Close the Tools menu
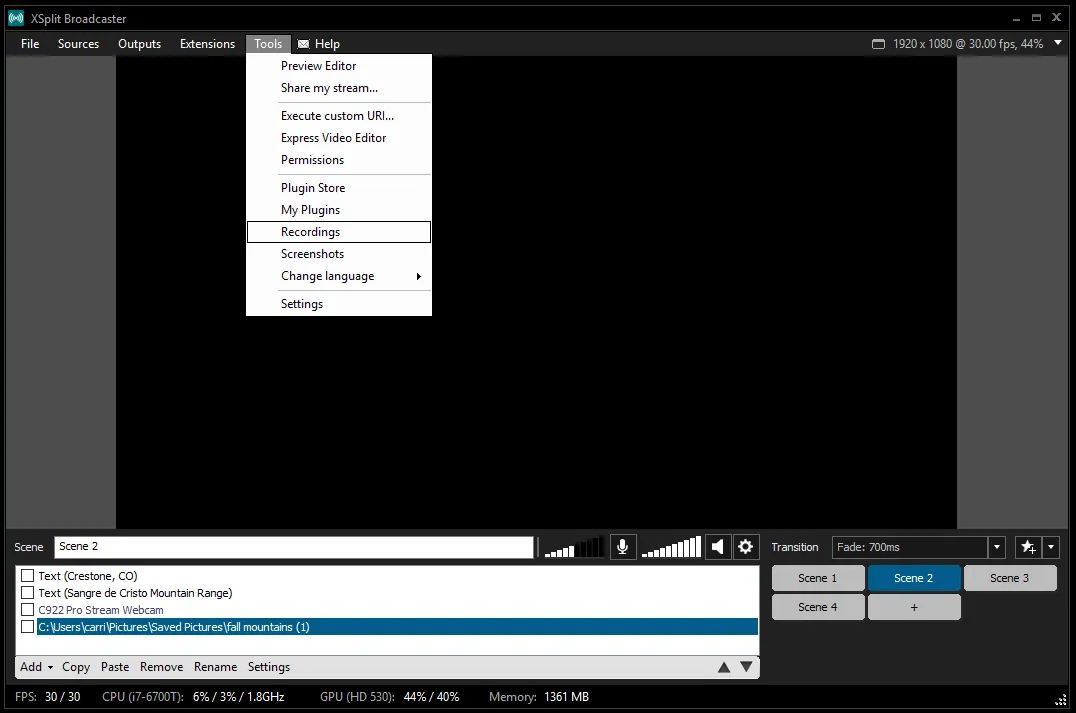The width and height of the screenshot is (1076, 713). click(268, 44)
